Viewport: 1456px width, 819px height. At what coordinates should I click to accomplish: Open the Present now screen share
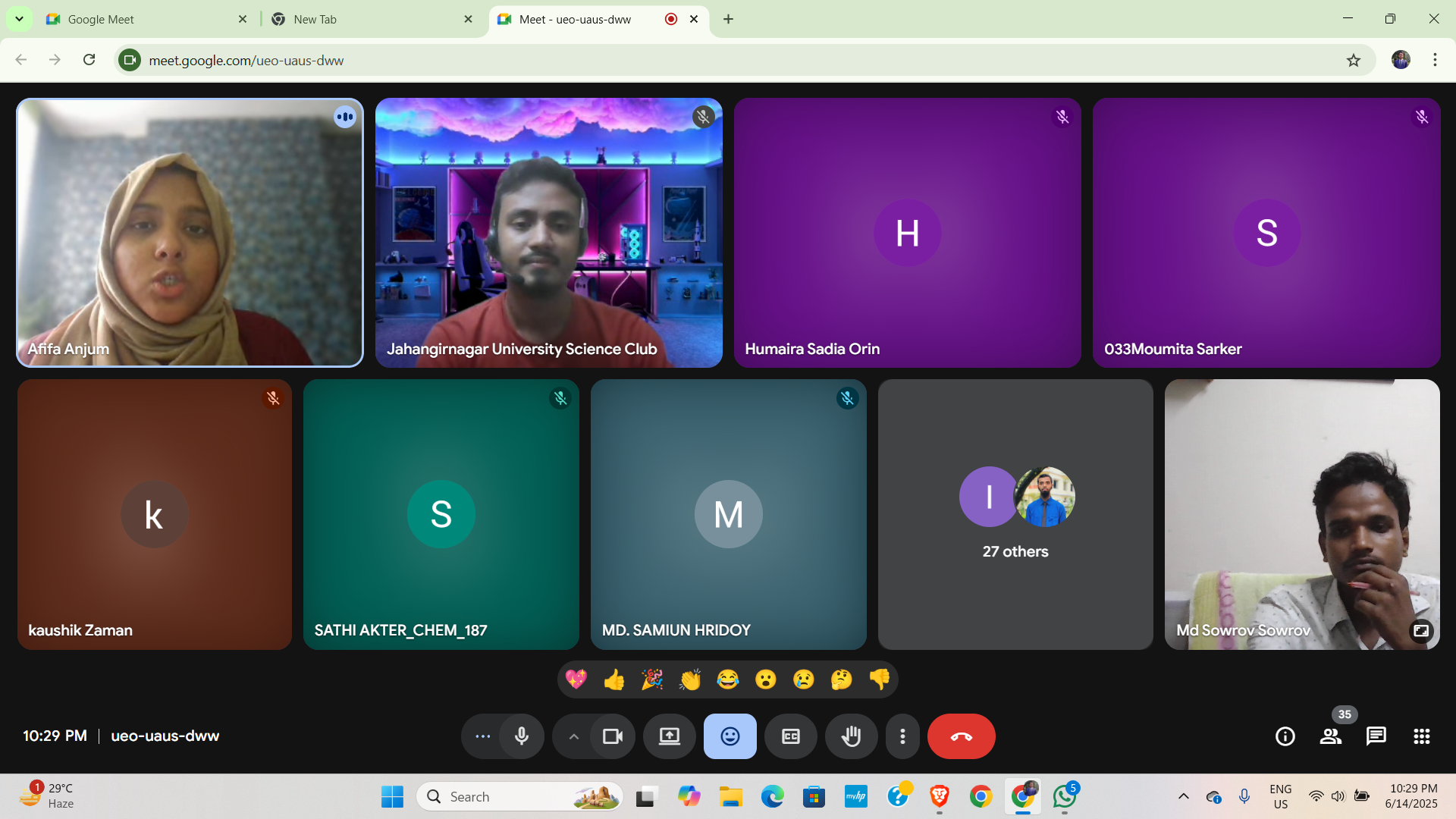(x=669, y=736)
